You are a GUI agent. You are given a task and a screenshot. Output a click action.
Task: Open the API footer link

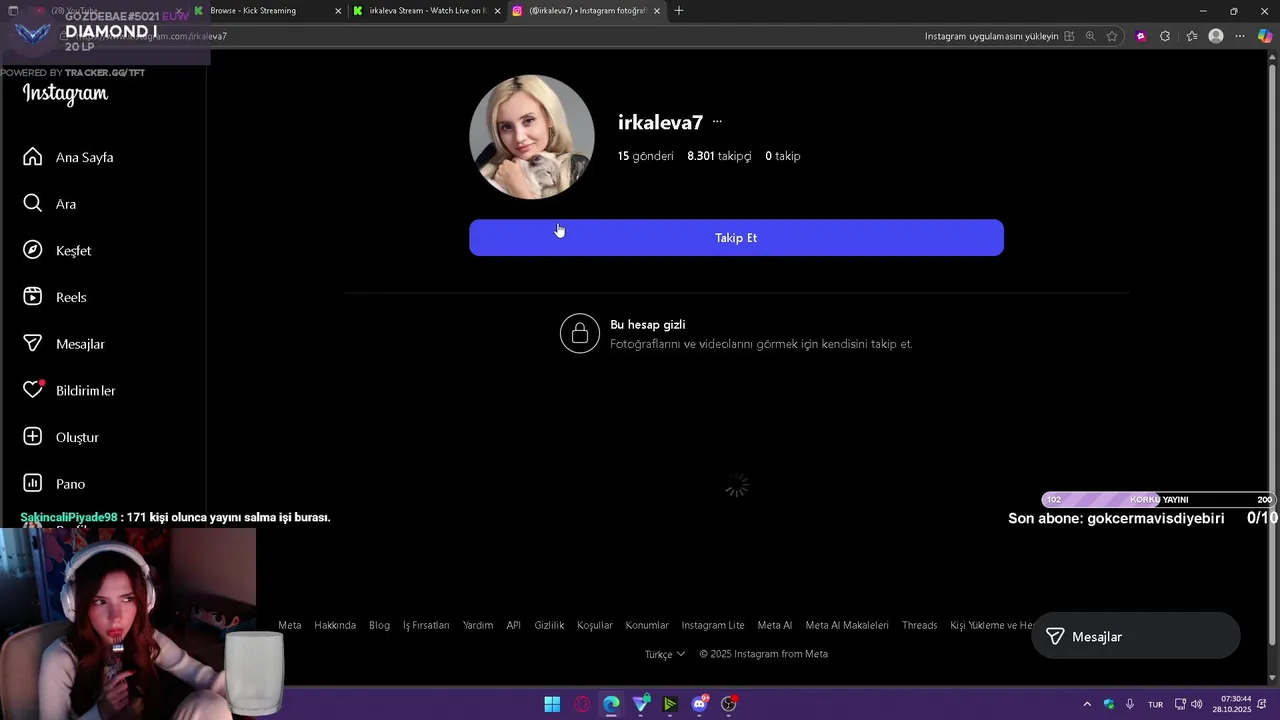pyautogui.click(x=514, y=625)
